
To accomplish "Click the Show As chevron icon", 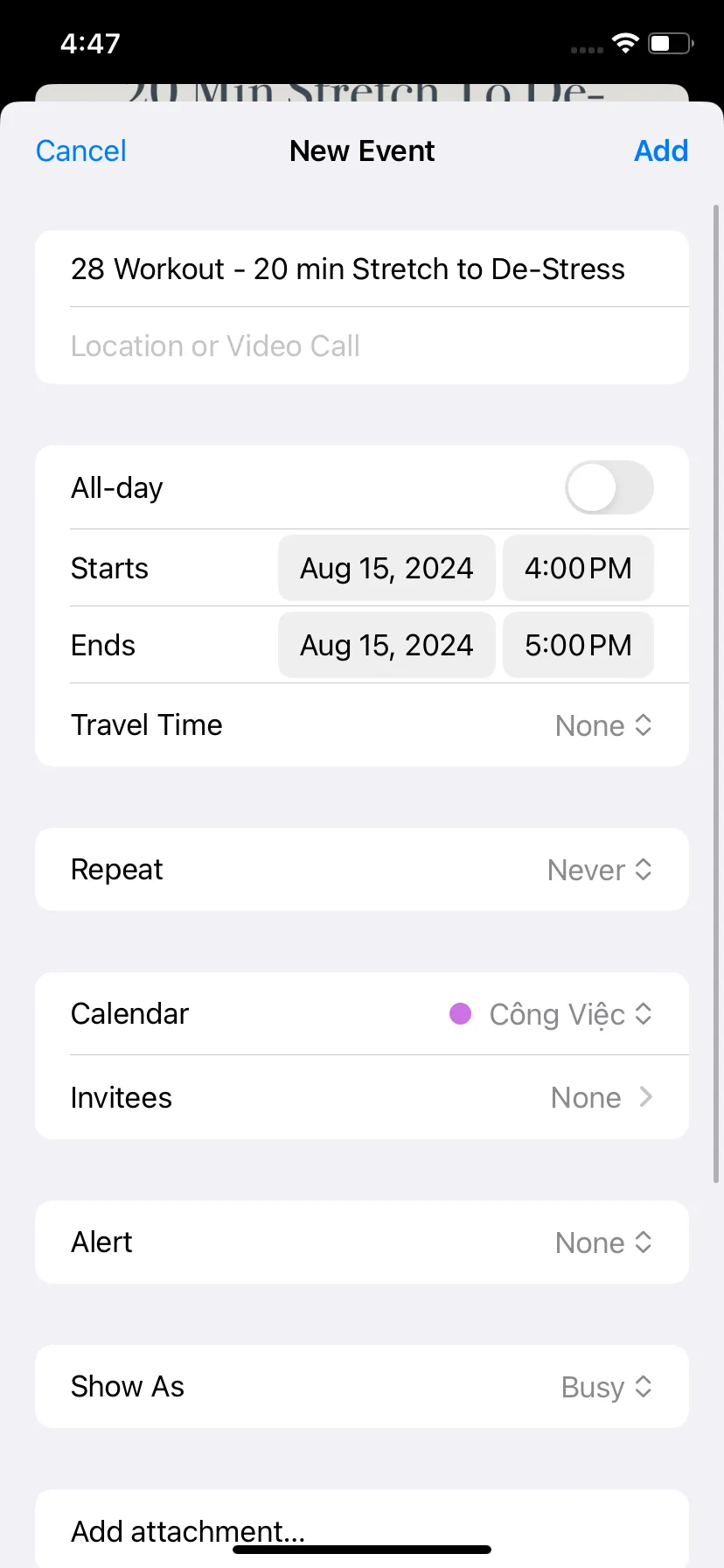I will click(x=644, y=1387).
